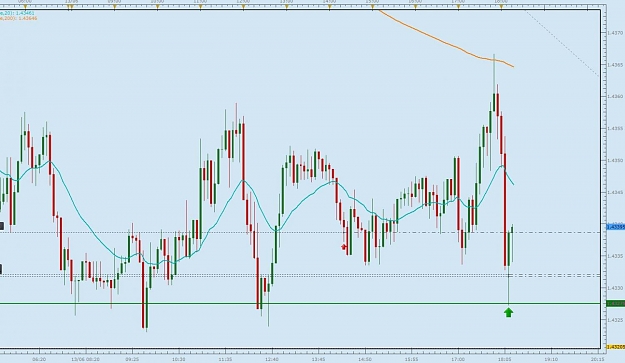Click the 19:10 bottom time label
The width and height of the screenshot is (625, 363).
(x=551, y=359)
